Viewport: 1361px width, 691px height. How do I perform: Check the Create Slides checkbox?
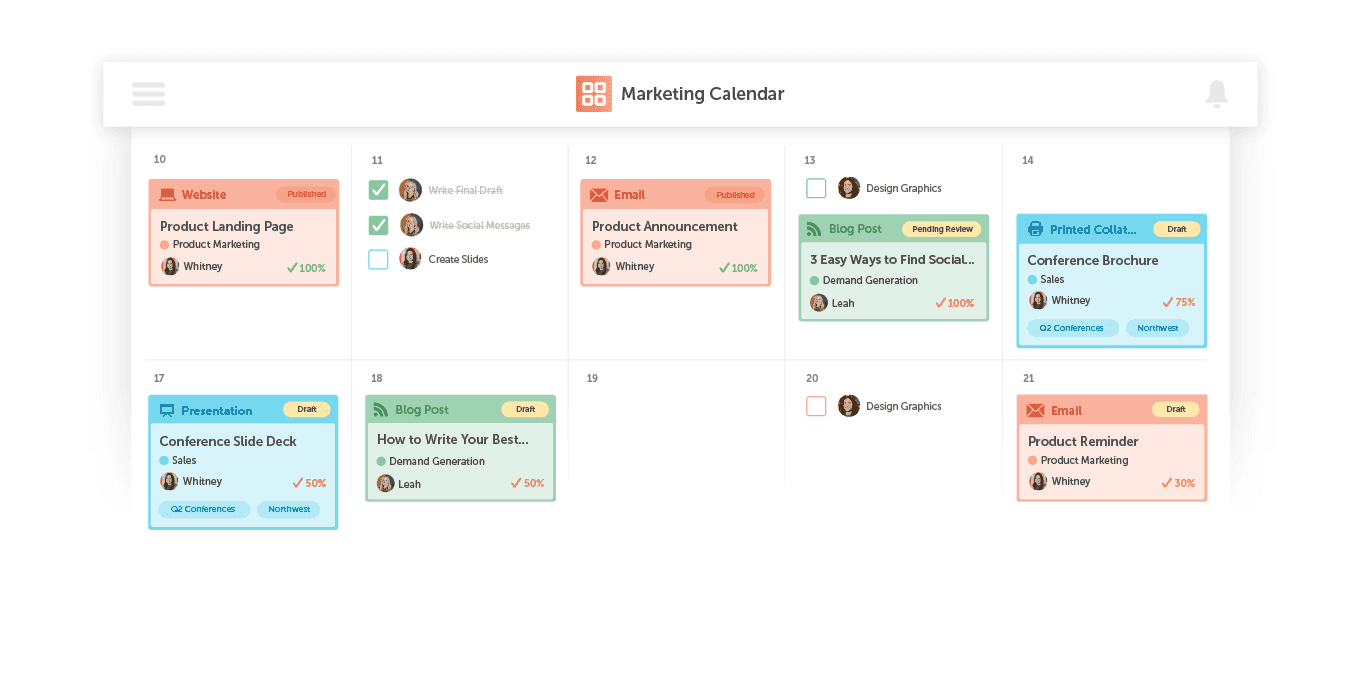point(378,258)
